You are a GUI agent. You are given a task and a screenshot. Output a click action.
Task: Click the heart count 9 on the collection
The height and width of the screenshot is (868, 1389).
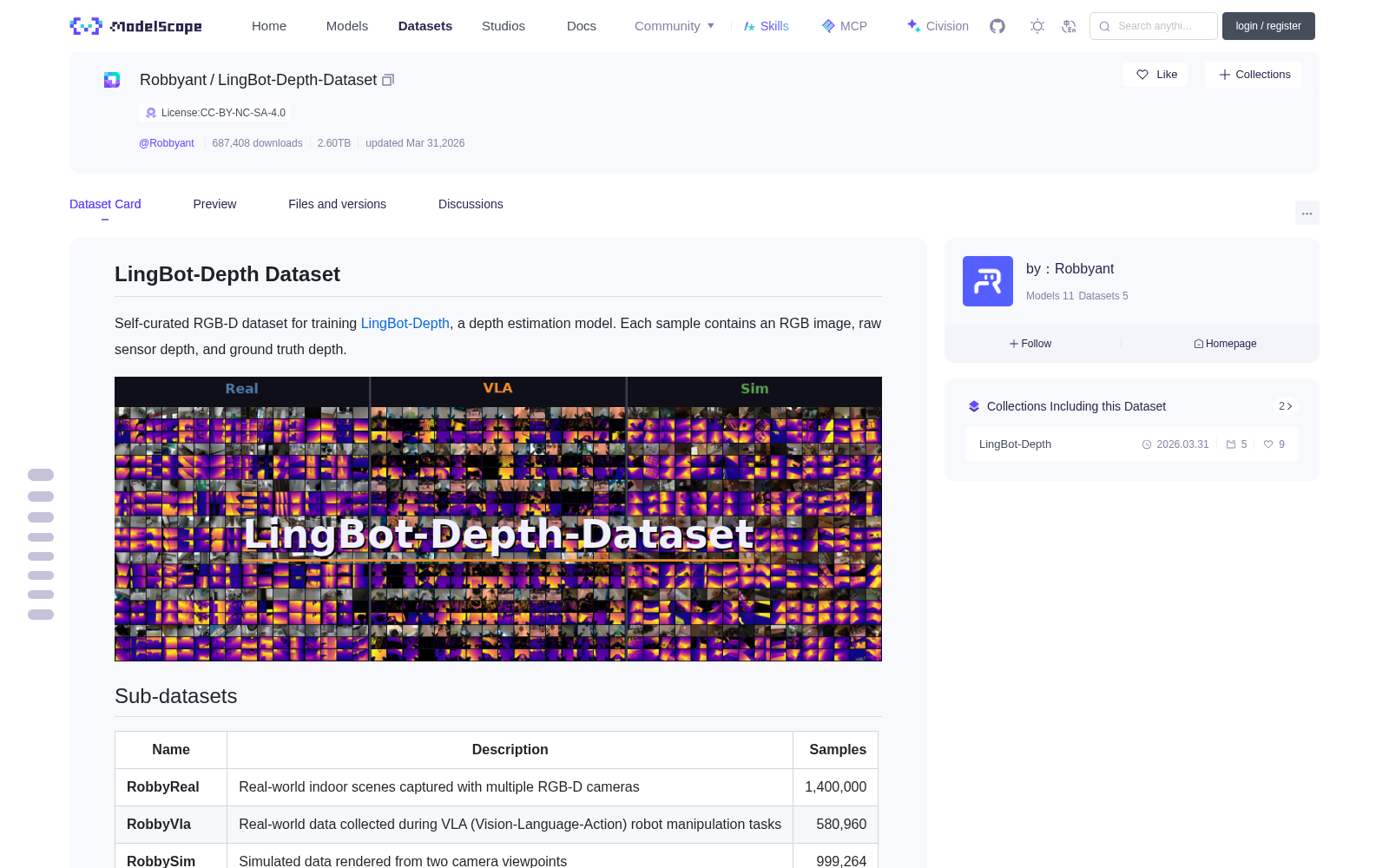click(1274, 444)
